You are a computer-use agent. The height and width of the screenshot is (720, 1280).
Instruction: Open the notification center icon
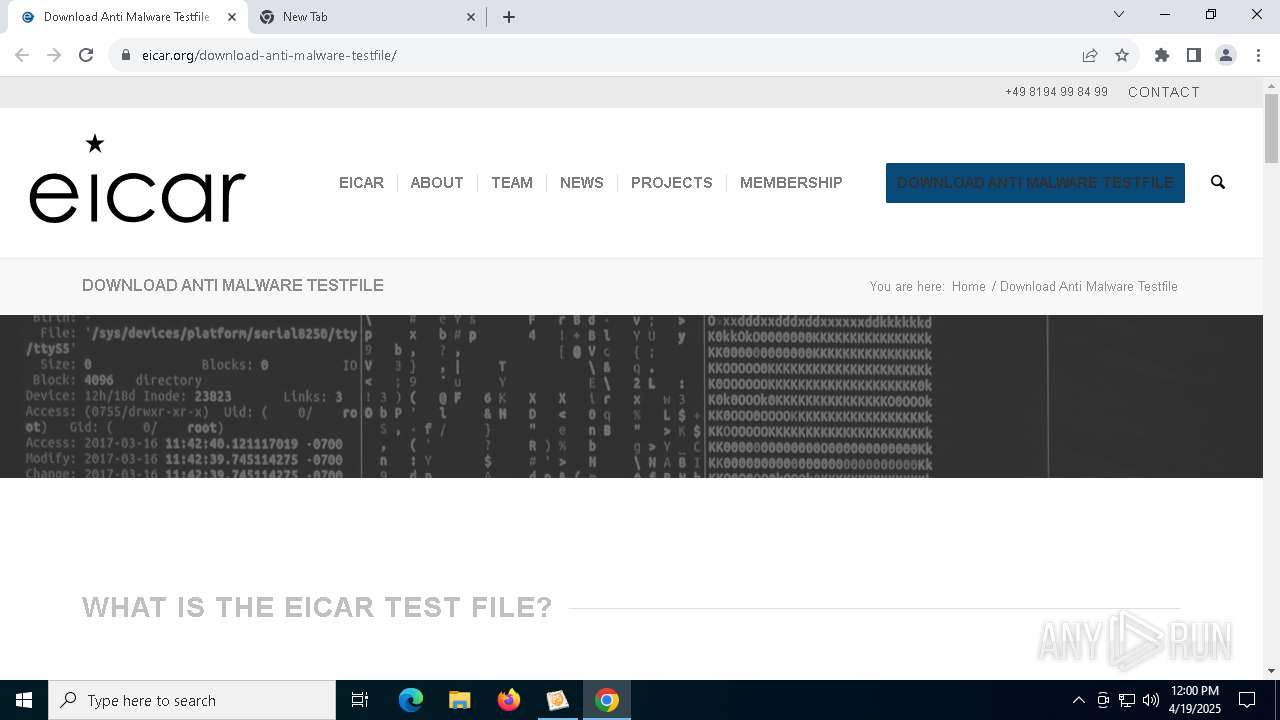tap(1248, 700)
